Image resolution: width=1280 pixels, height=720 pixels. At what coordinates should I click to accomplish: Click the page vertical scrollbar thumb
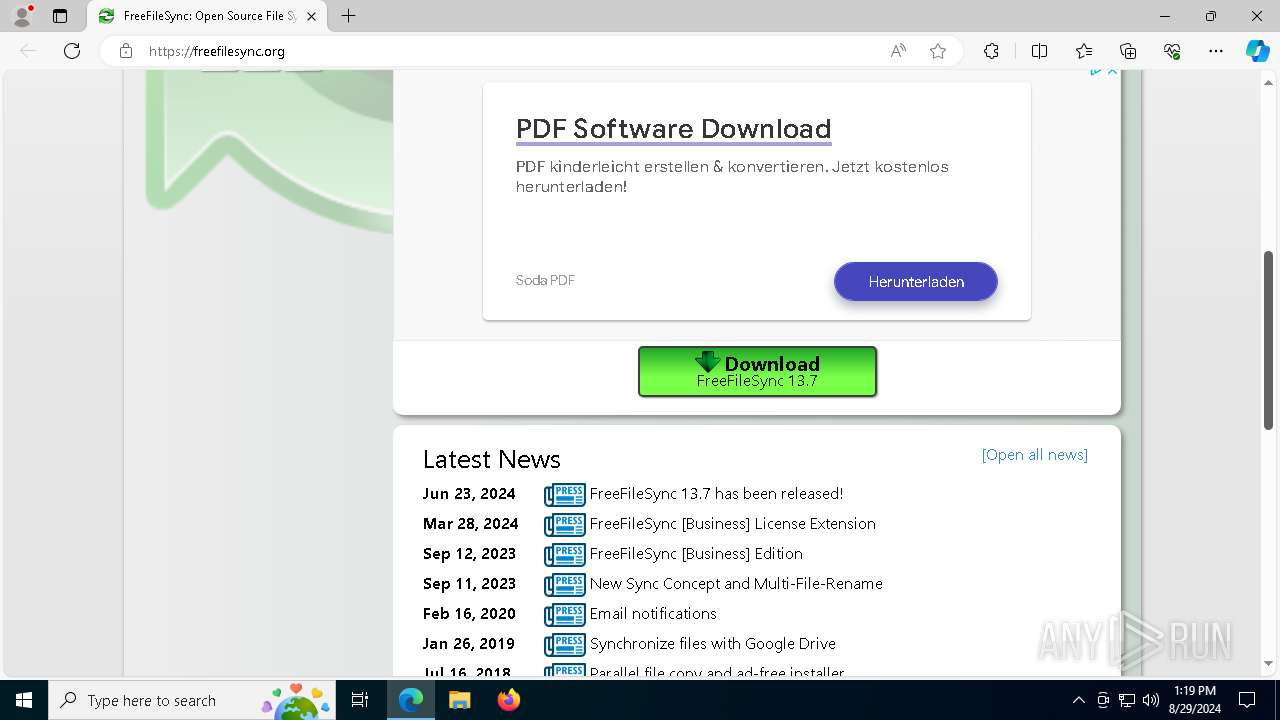tap(1269, 340)
